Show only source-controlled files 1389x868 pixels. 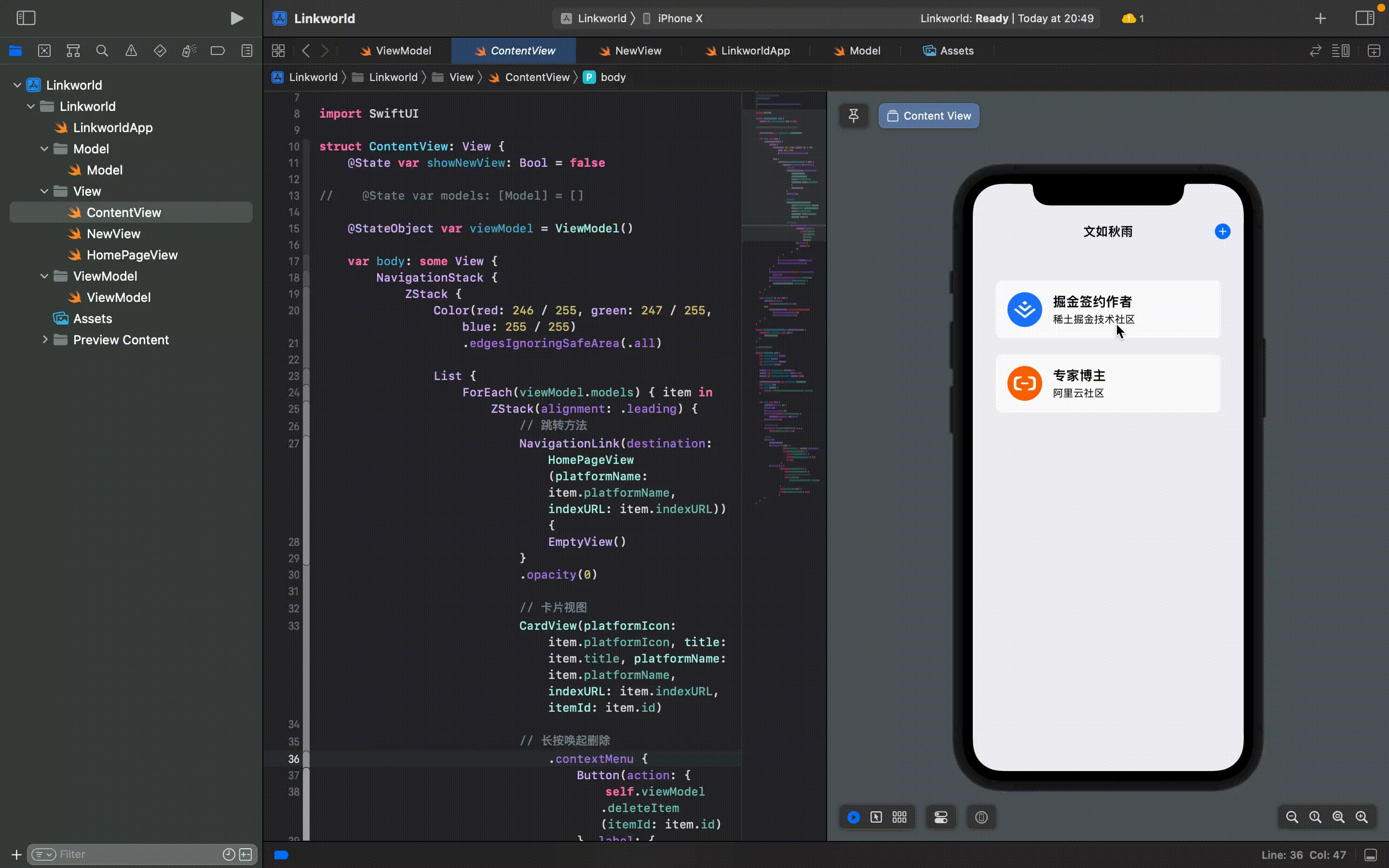click(245, 854)
